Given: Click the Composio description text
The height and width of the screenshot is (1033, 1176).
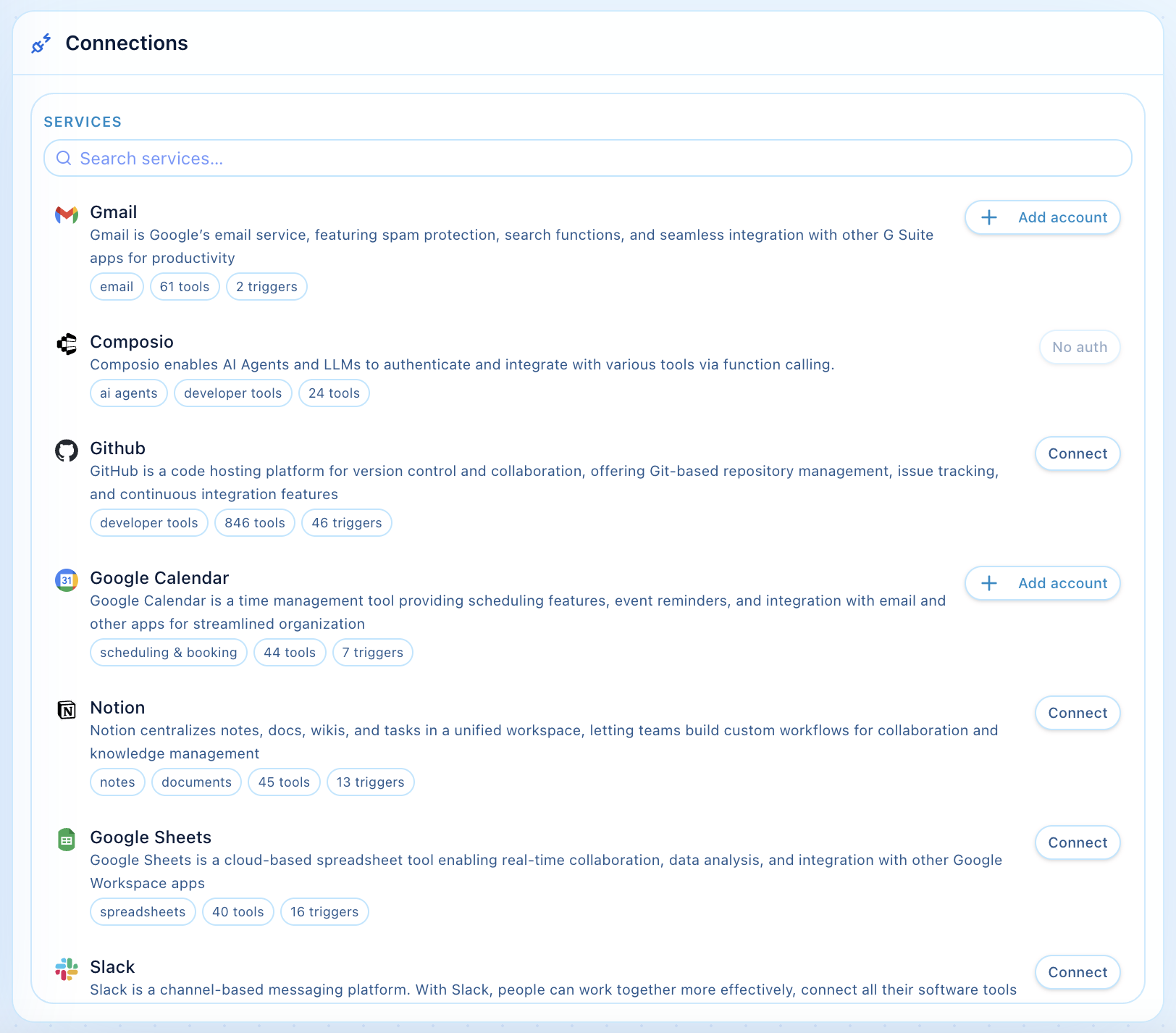Looking at the screenshot, I should tap(462, 364).
